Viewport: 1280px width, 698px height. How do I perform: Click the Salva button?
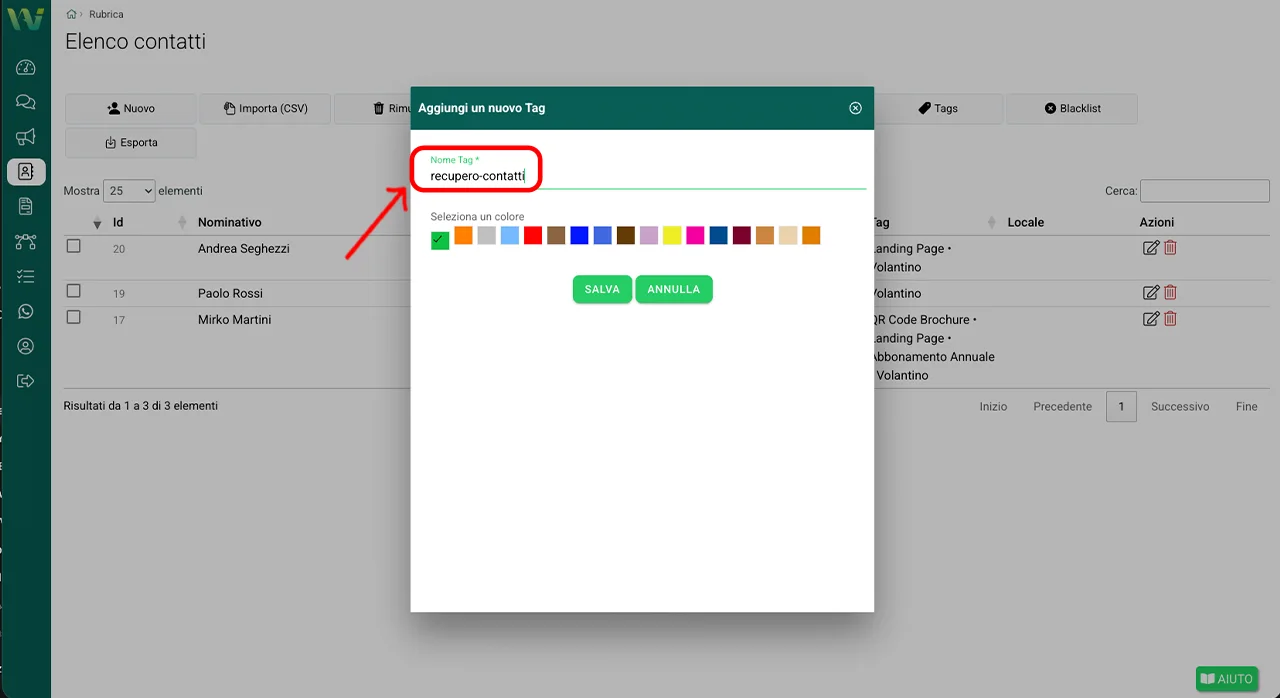(602, 289)
